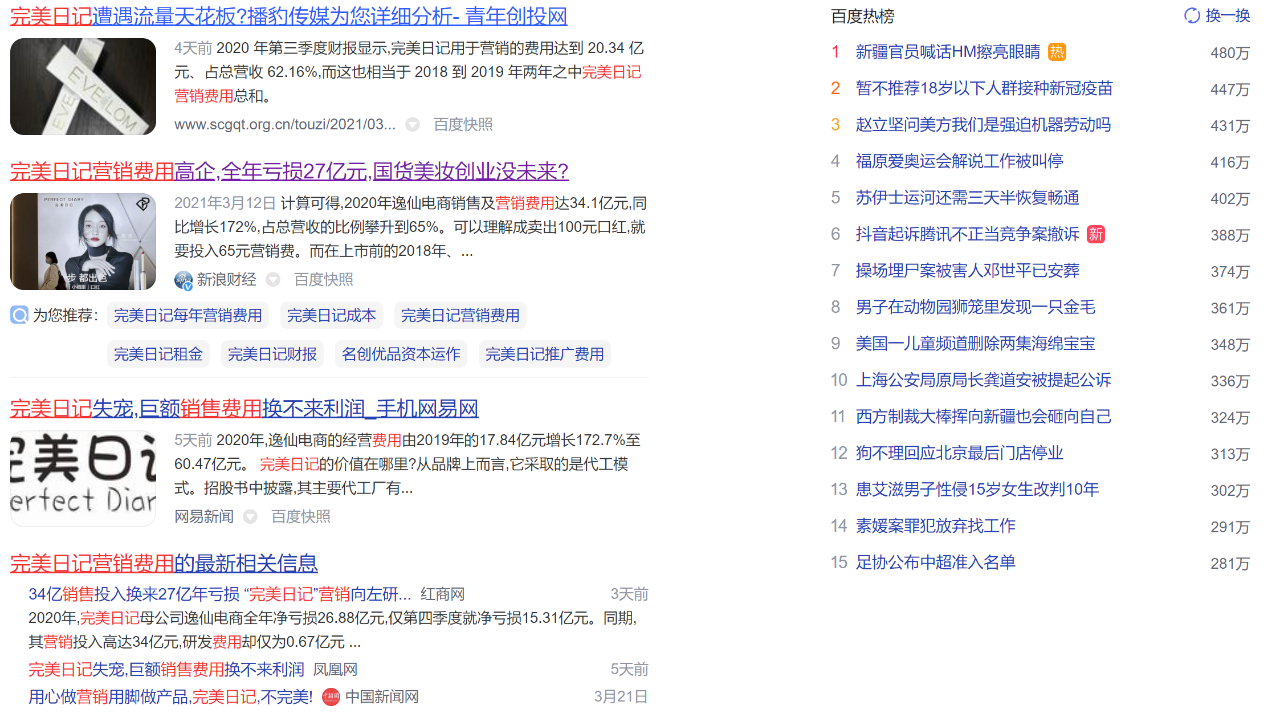The height and width of the screenshot is (713, 1280).
Task: Click the 新浪财经 source logo icon
Action: (x=183, y=280)
